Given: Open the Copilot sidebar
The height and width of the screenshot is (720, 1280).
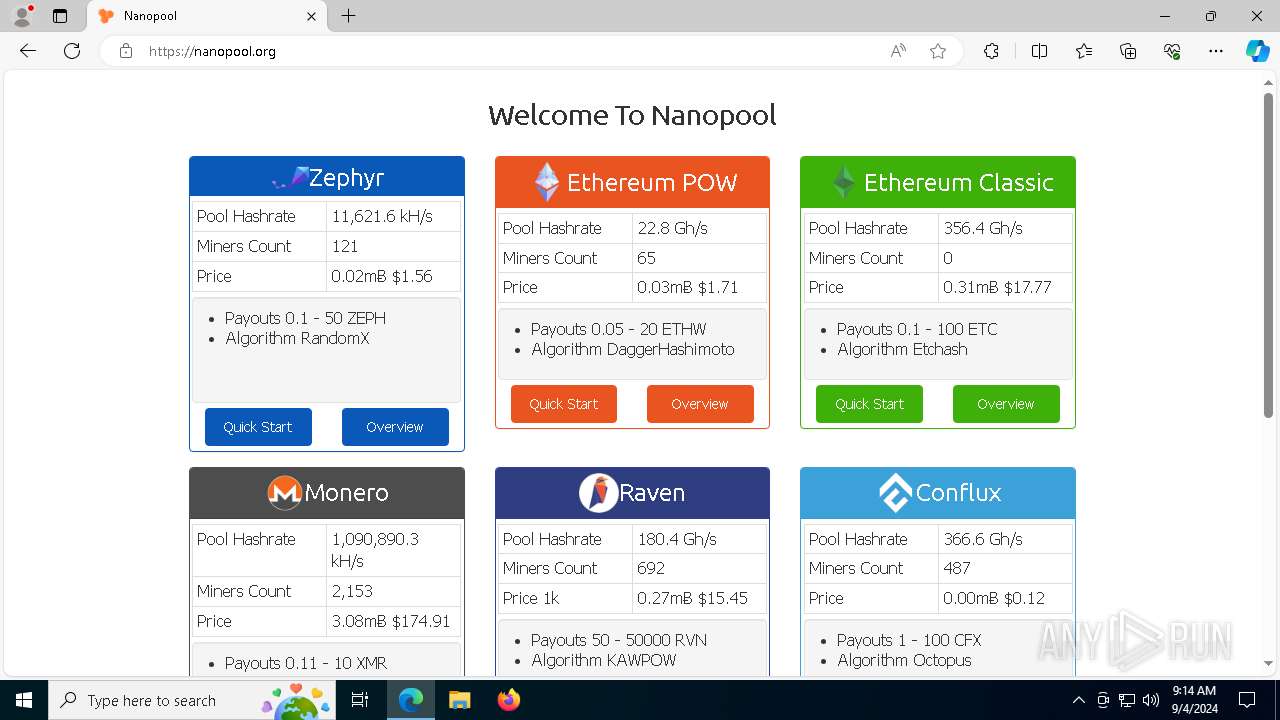Looking at the screenshot, I should pyautogui.click(x=1257, y=51).
